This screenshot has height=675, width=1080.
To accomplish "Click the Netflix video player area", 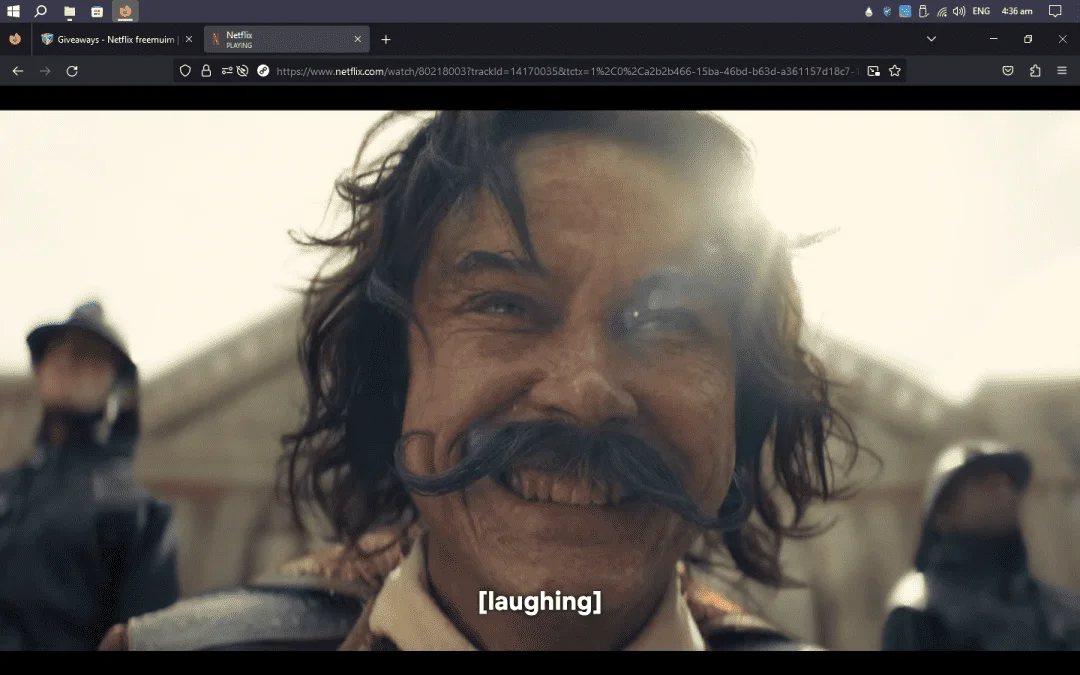I will point(540,380).
